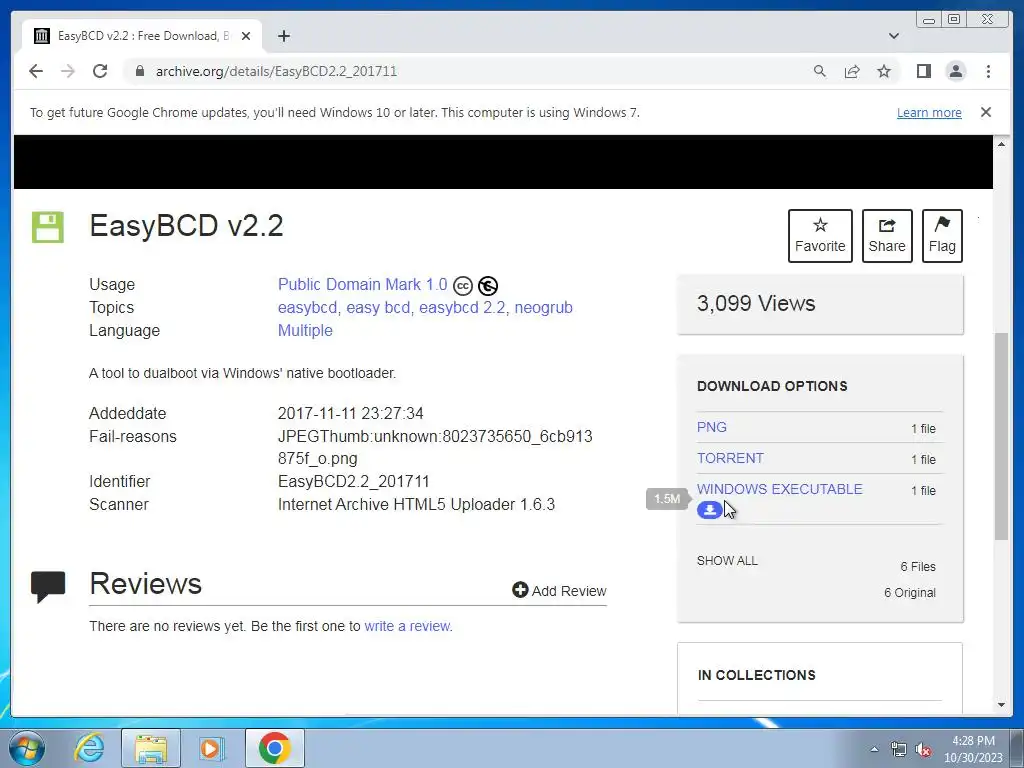Screen dimensions: 1024x768
Task: Open the network tray icon
Action: click(x=899, y=750)
